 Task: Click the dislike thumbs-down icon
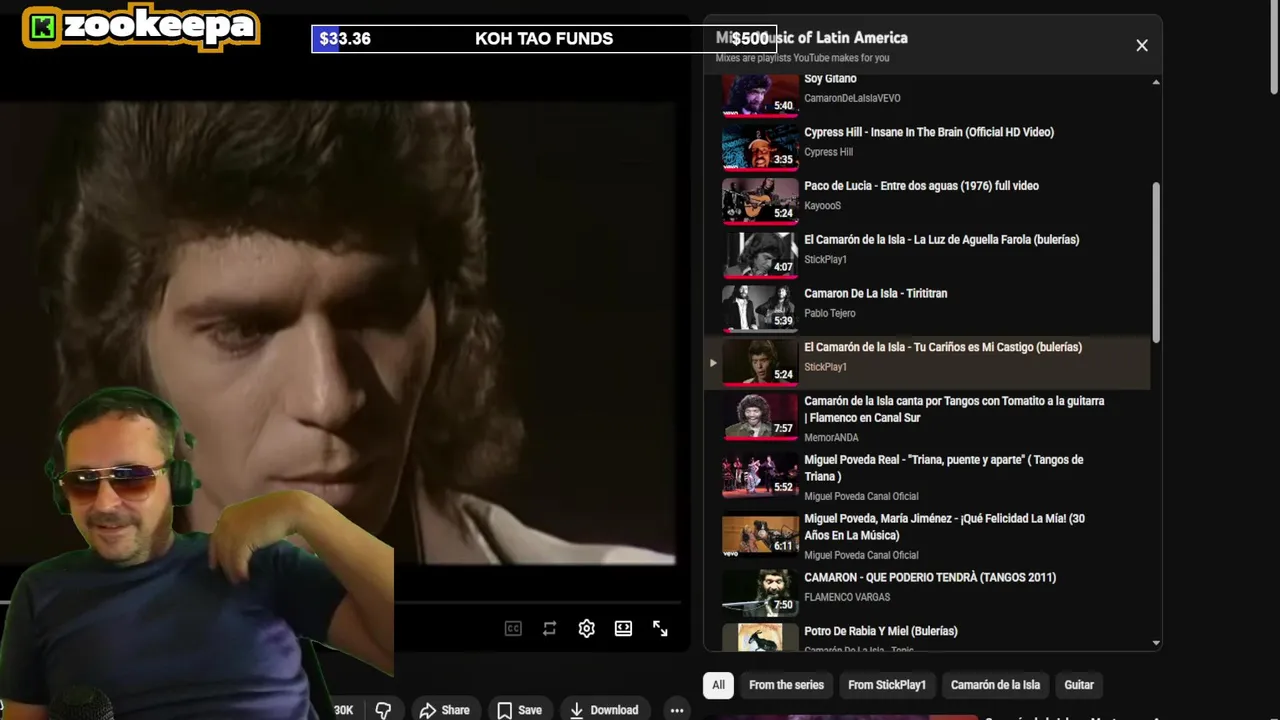(383, 710)
